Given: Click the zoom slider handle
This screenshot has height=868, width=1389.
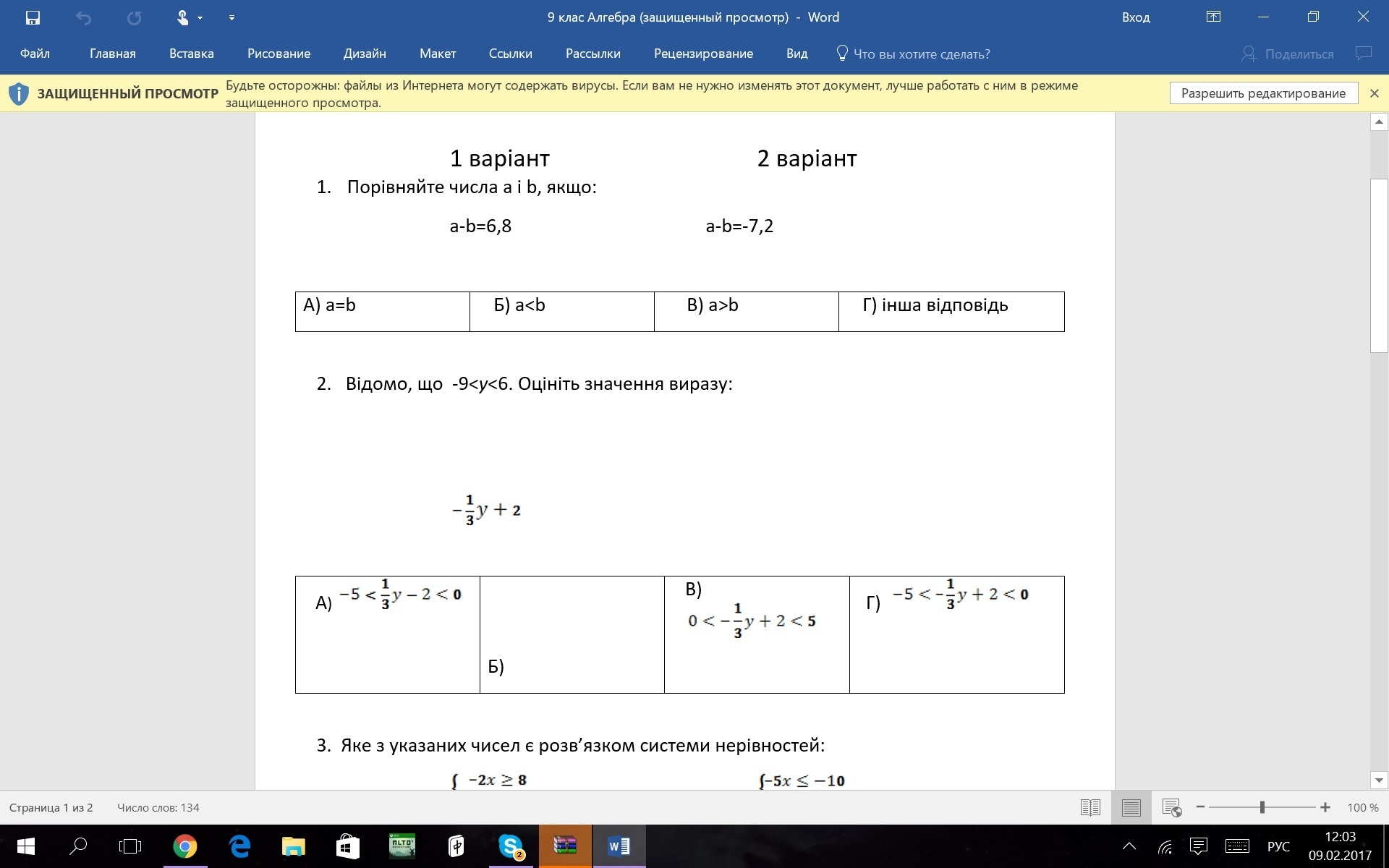Looking at the screenshot, I should (x=1262, y=807).
